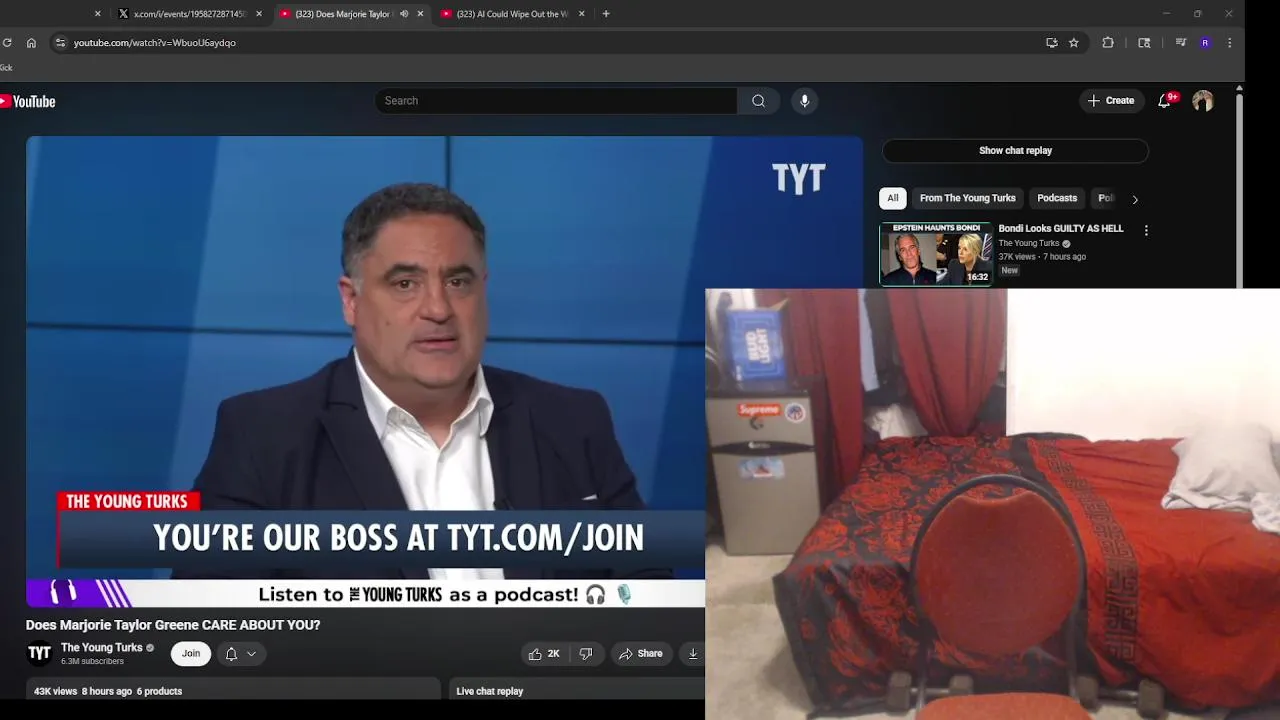
Task: Open the media controls icon in toolbar
Action: click(x=1180, y=43)
